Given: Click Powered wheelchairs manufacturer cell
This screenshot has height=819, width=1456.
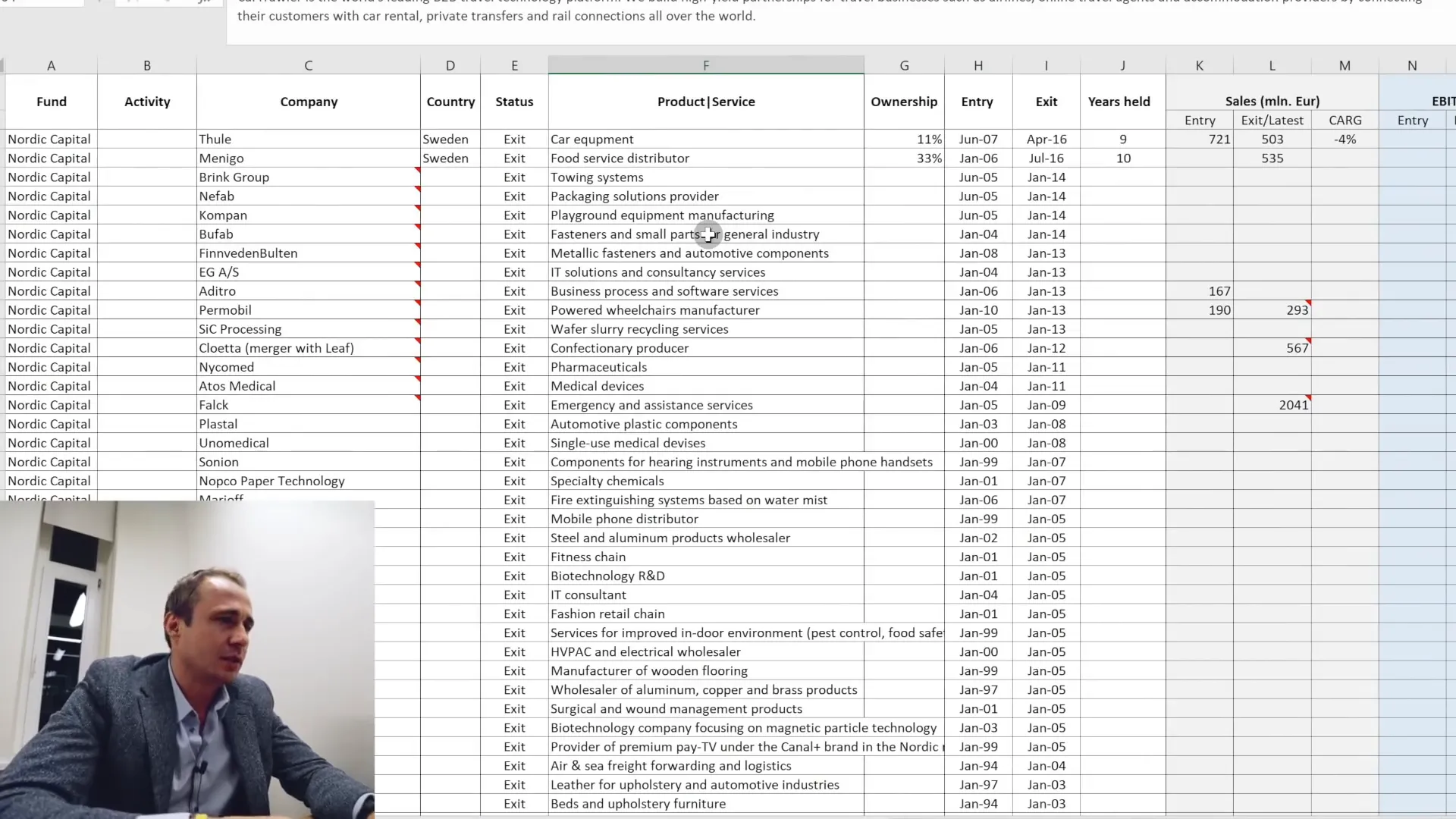Looking at the screenshot, I should click(x=706, y=310).
